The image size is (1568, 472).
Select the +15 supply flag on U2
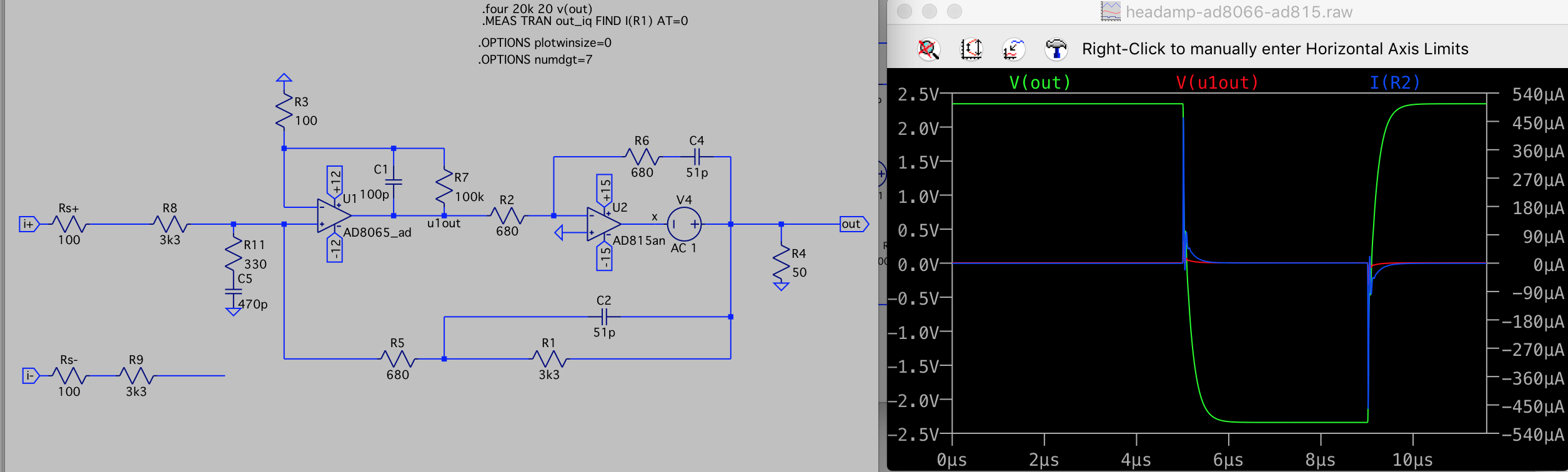coord(604,190)
